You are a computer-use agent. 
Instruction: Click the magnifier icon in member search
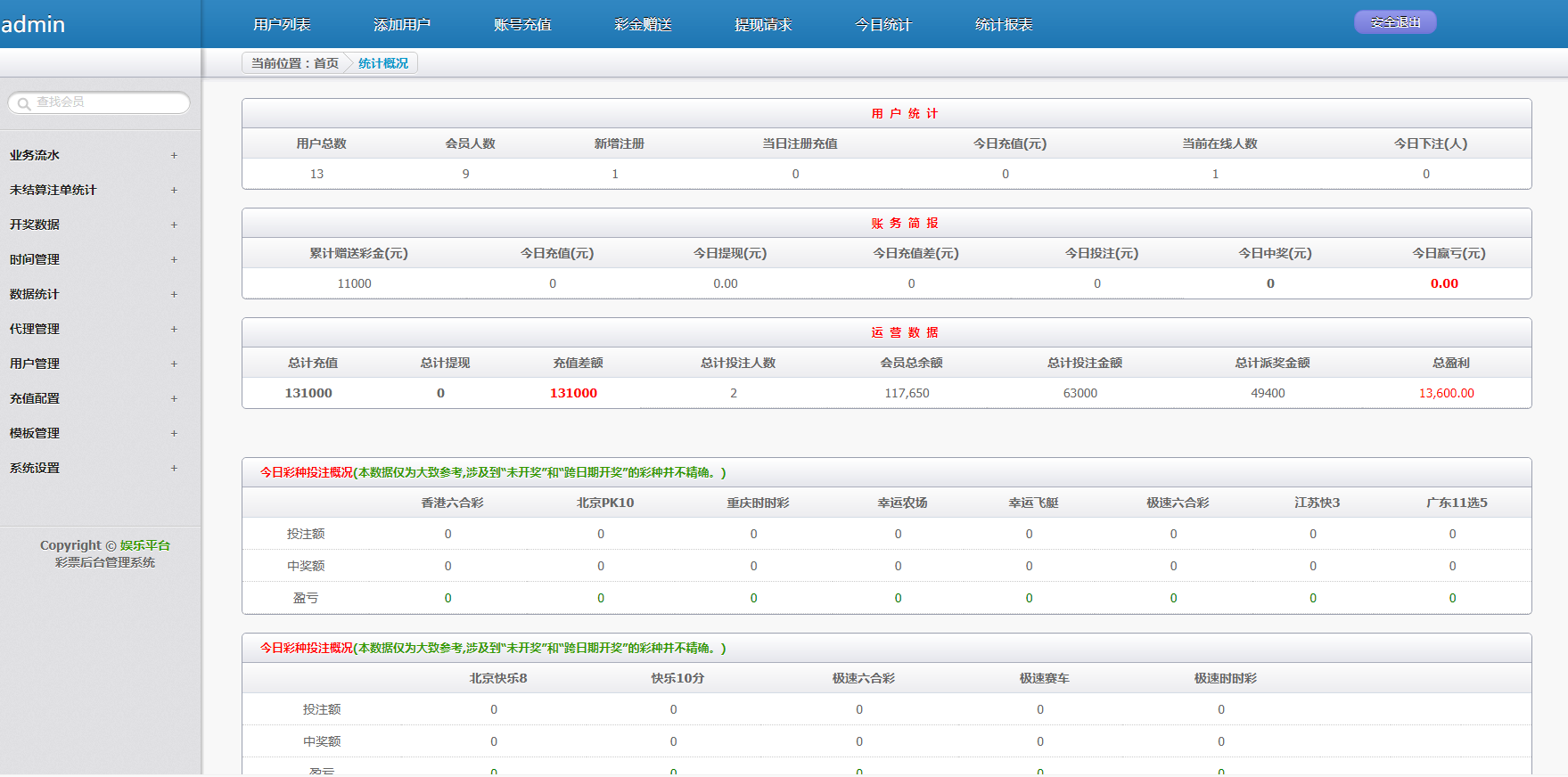[24, 103]
